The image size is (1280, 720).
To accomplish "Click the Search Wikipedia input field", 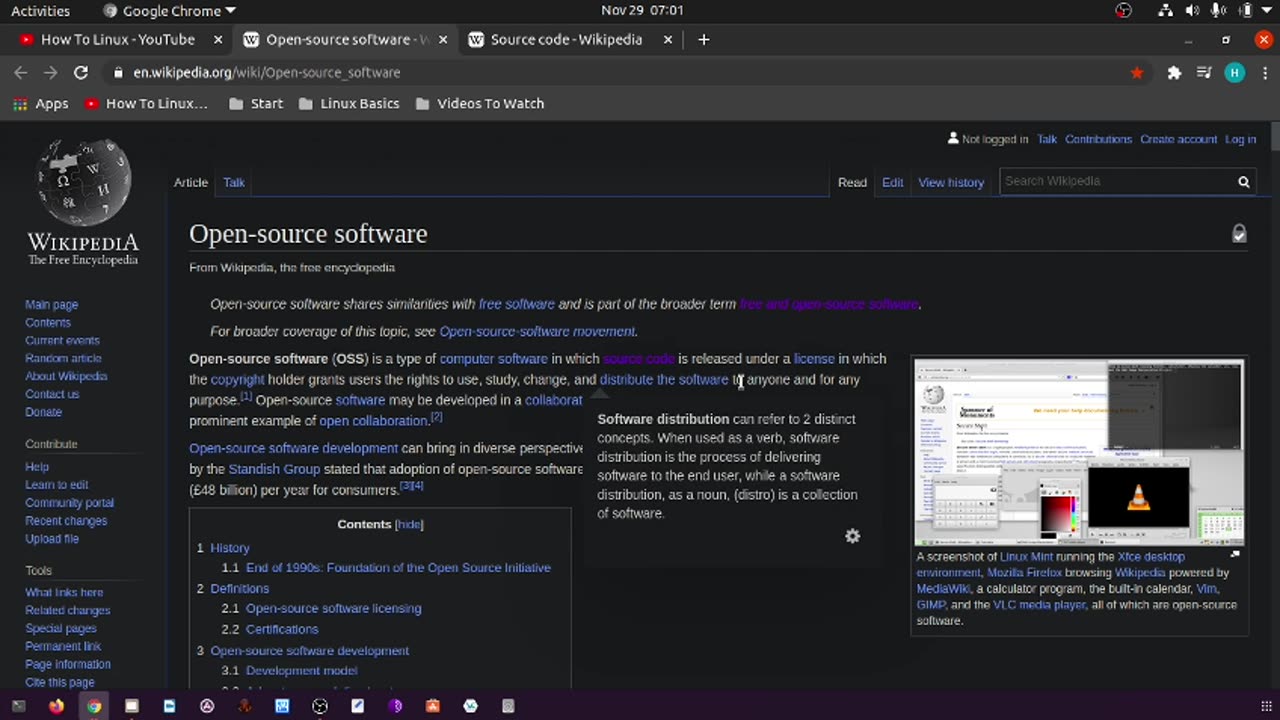I will pos(1115,181).
